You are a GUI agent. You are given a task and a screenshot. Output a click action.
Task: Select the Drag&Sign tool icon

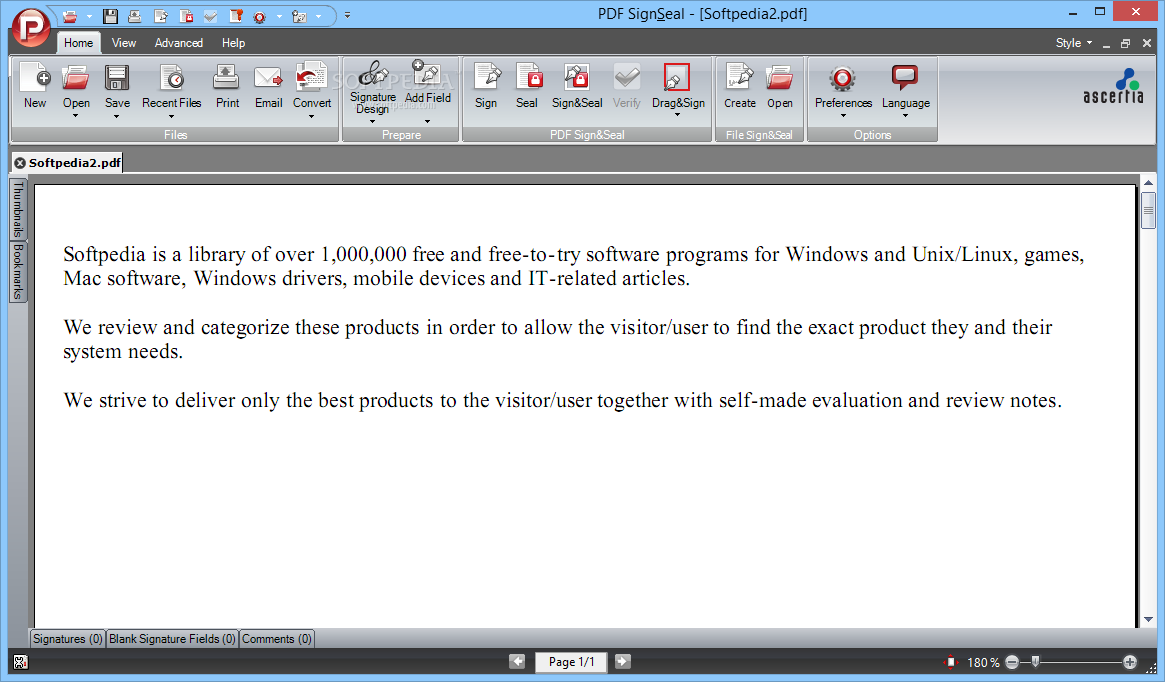677,78
